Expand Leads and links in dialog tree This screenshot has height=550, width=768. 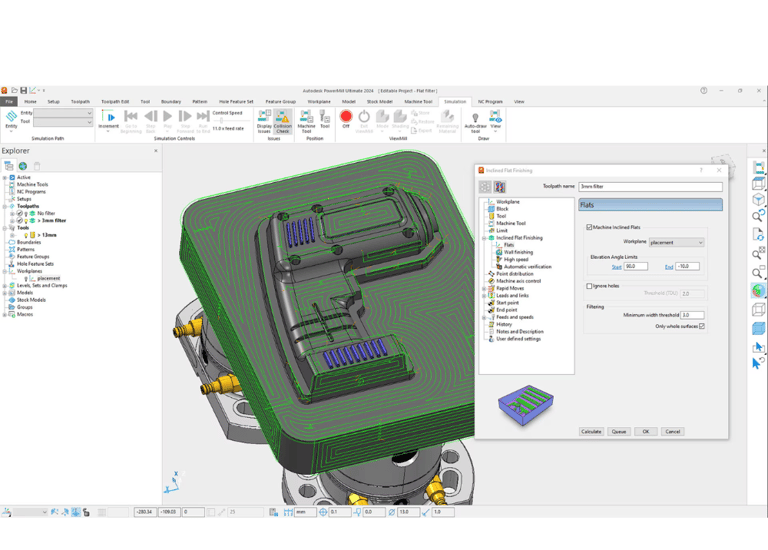(484, 296)
